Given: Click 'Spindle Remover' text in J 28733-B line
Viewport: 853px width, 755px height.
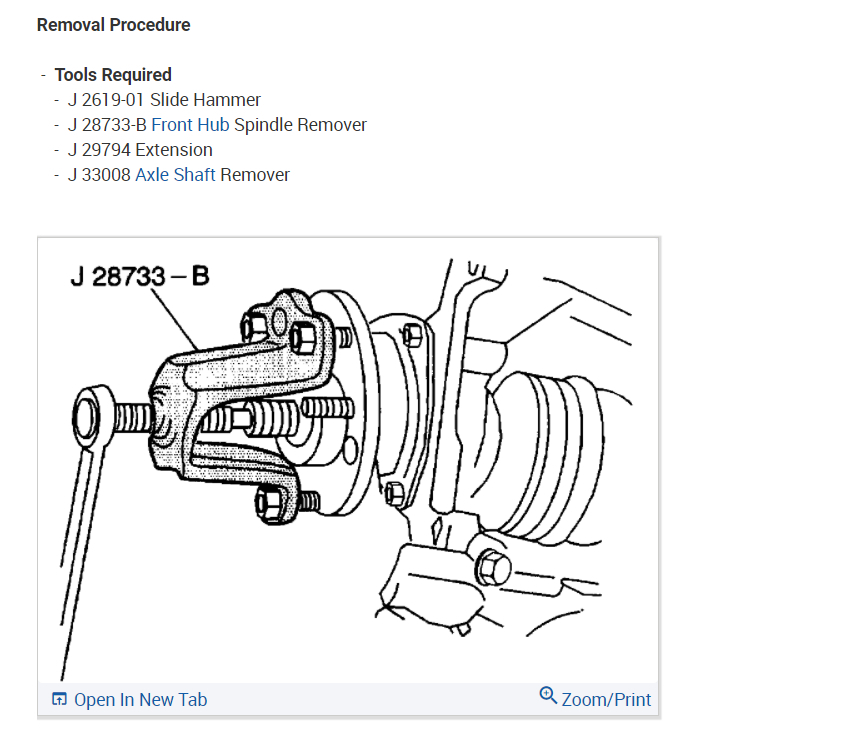Looking at the screenshot, I should tap(300, 125).
